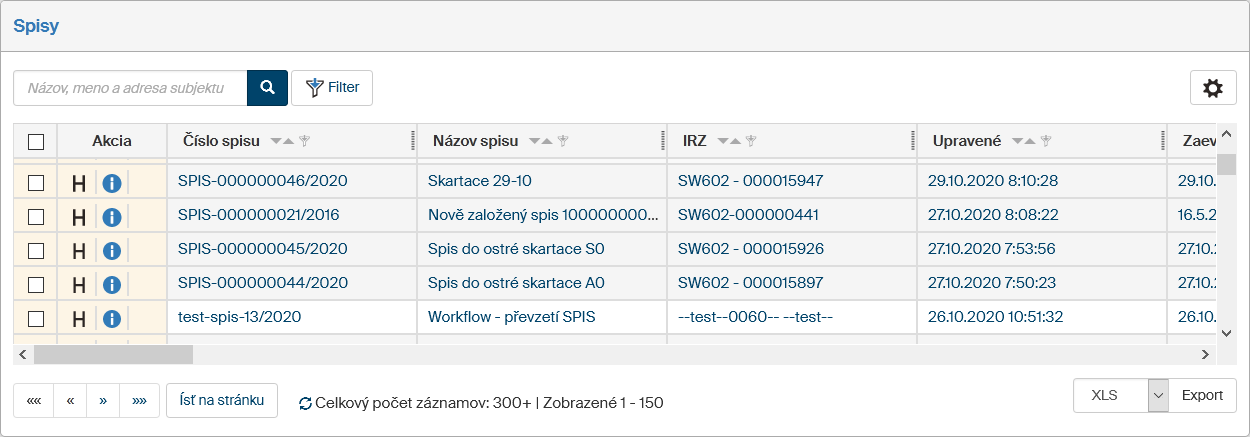Open the gear settings menu
The height and width of the screenshot is (437, 1250).
coord(1213,88)
